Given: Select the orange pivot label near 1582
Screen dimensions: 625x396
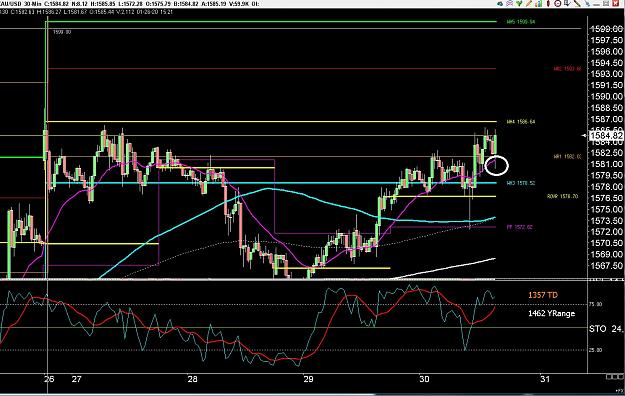Looking at the screenshot, I should (x=567, y=157).
